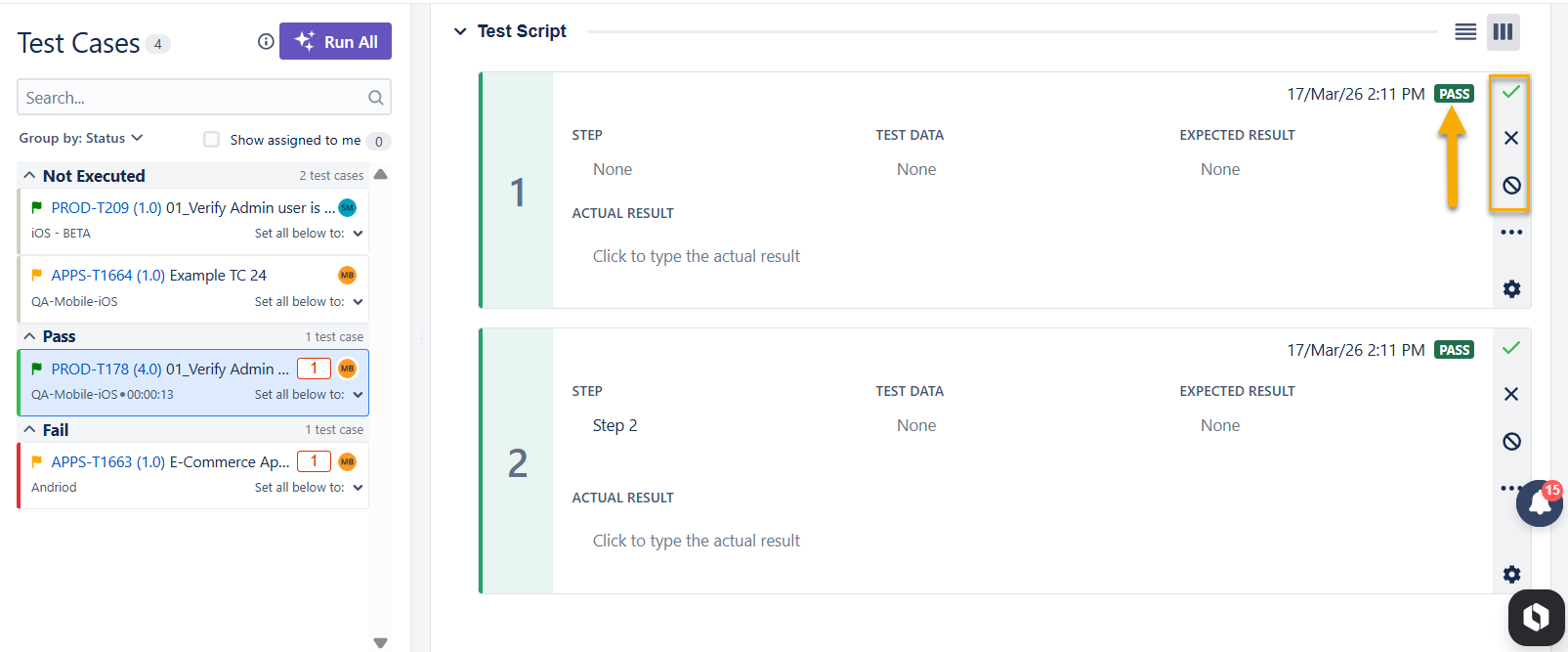Open step 2 gear settings icon
The width and height of the screenshot is (1568, 652).
(x=1511, y=574)
